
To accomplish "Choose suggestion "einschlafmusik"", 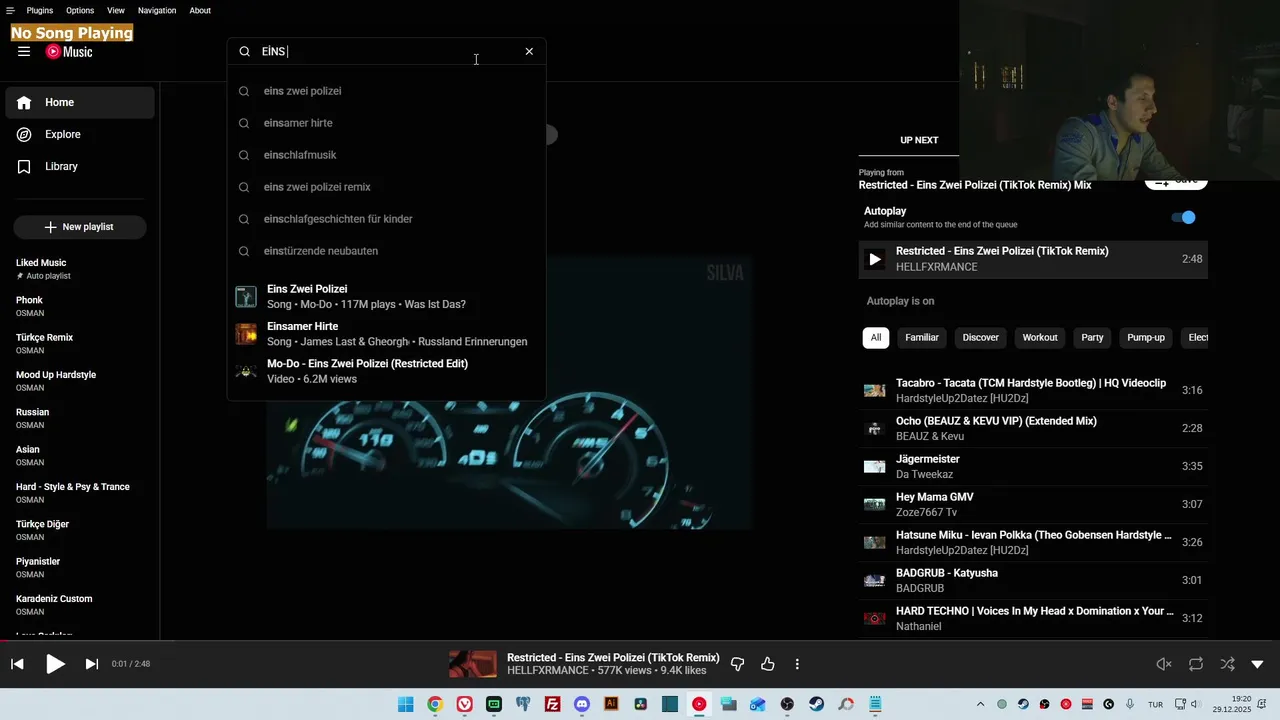I will click(x=387, y=155).
